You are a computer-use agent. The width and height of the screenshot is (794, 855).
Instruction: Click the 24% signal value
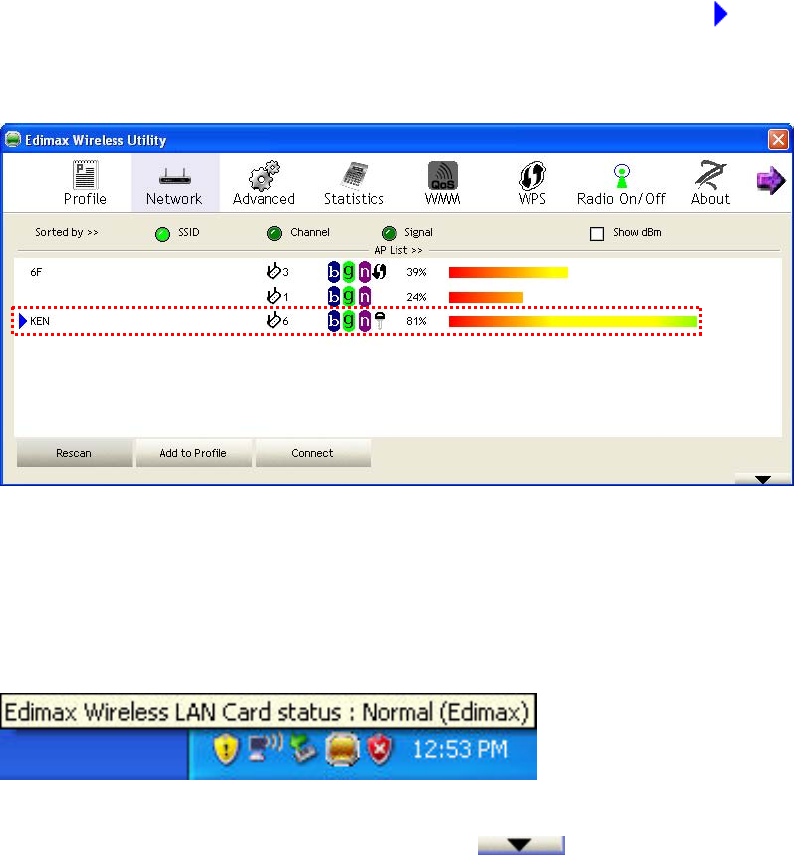(x=416, y=297)
